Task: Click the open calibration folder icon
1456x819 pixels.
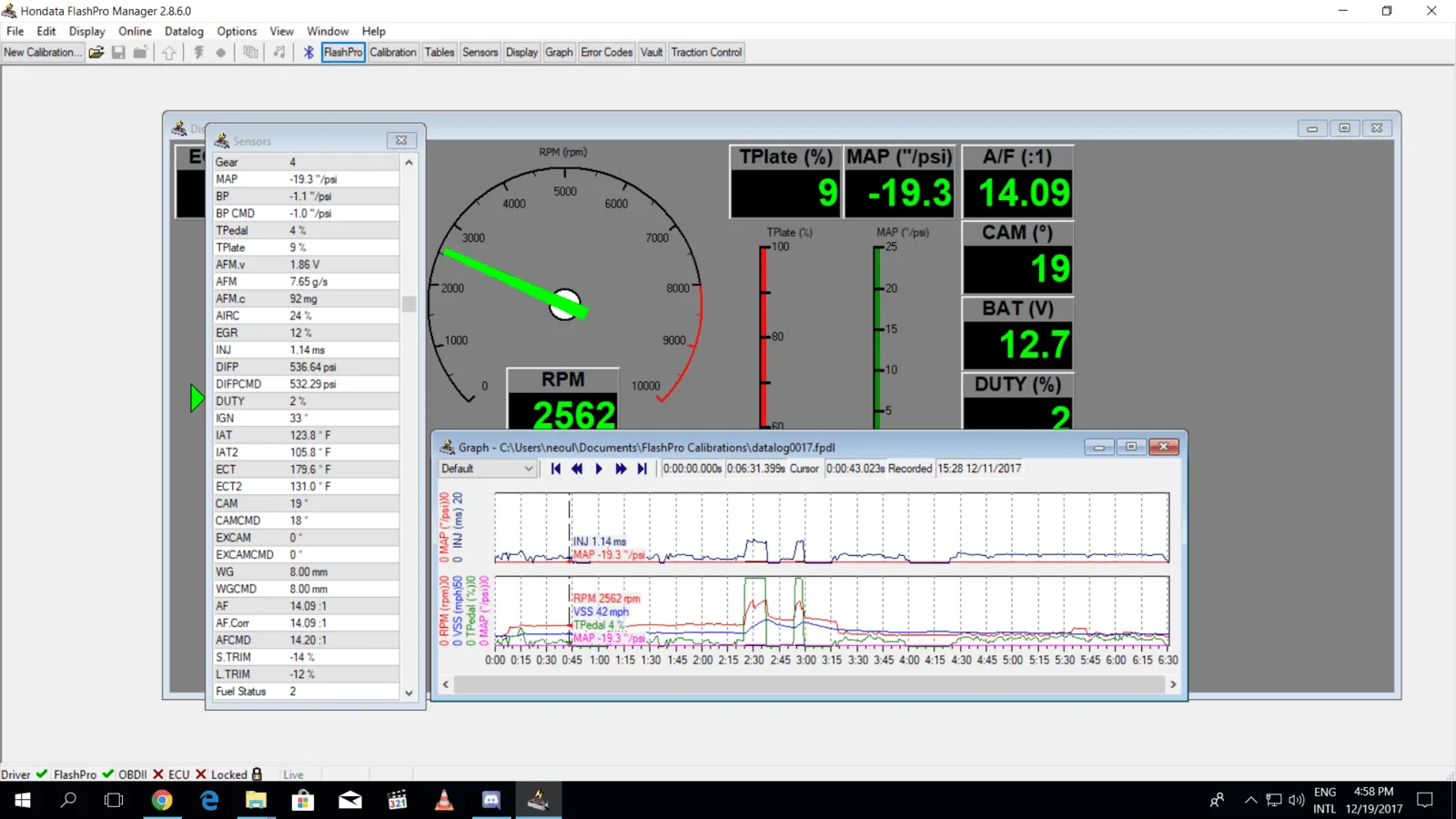Action: pyautogui.click(x=96, y=53)
